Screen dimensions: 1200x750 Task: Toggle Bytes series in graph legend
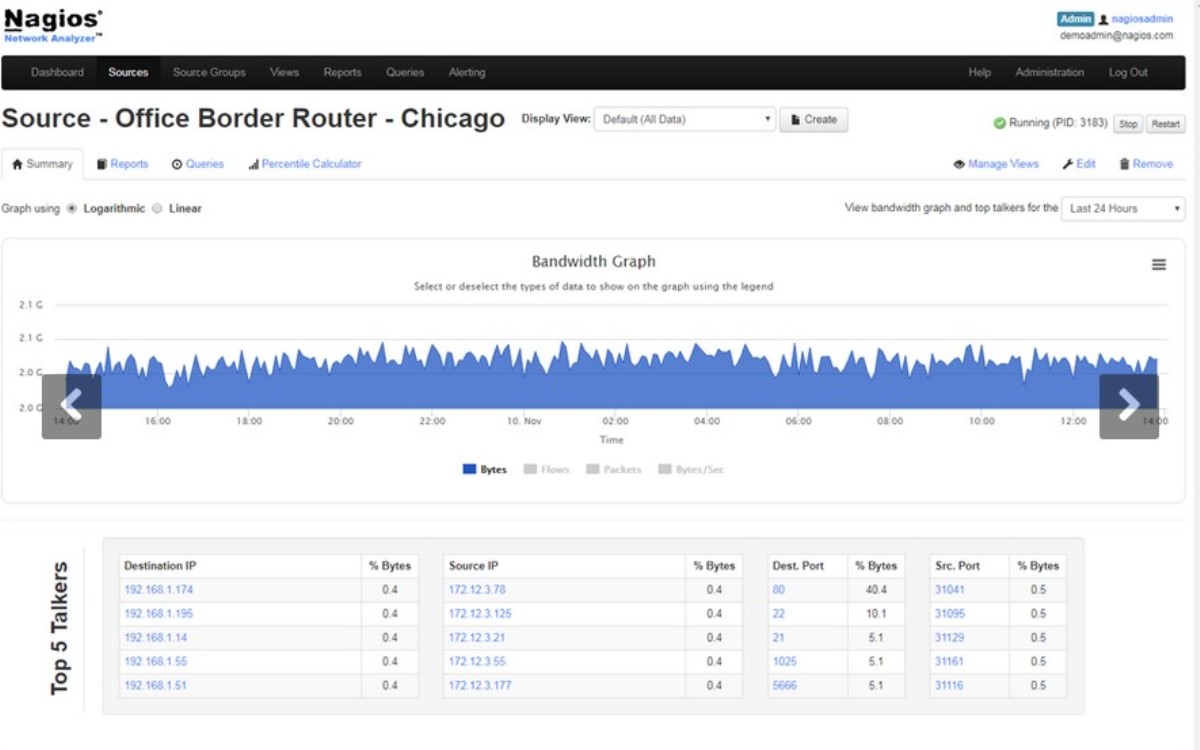coord(485,469)
